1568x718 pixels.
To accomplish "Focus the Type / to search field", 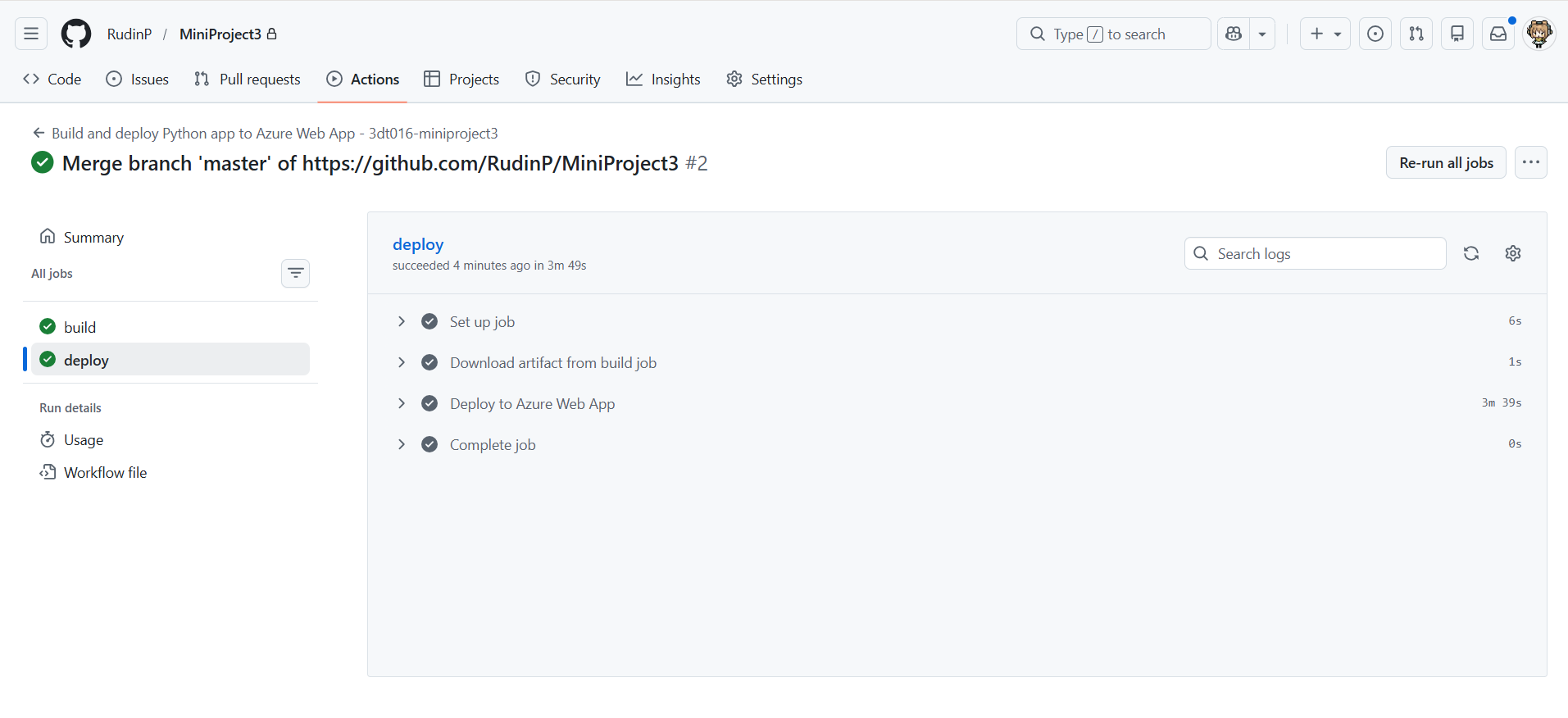I will [1113, 34].
